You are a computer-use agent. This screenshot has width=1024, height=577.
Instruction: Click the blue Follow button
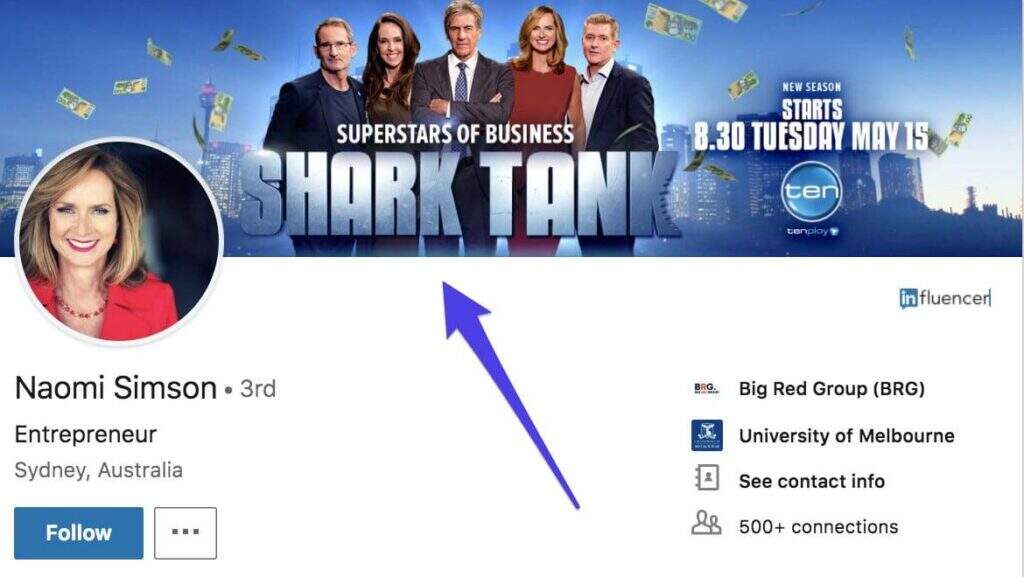click(78, 533)
